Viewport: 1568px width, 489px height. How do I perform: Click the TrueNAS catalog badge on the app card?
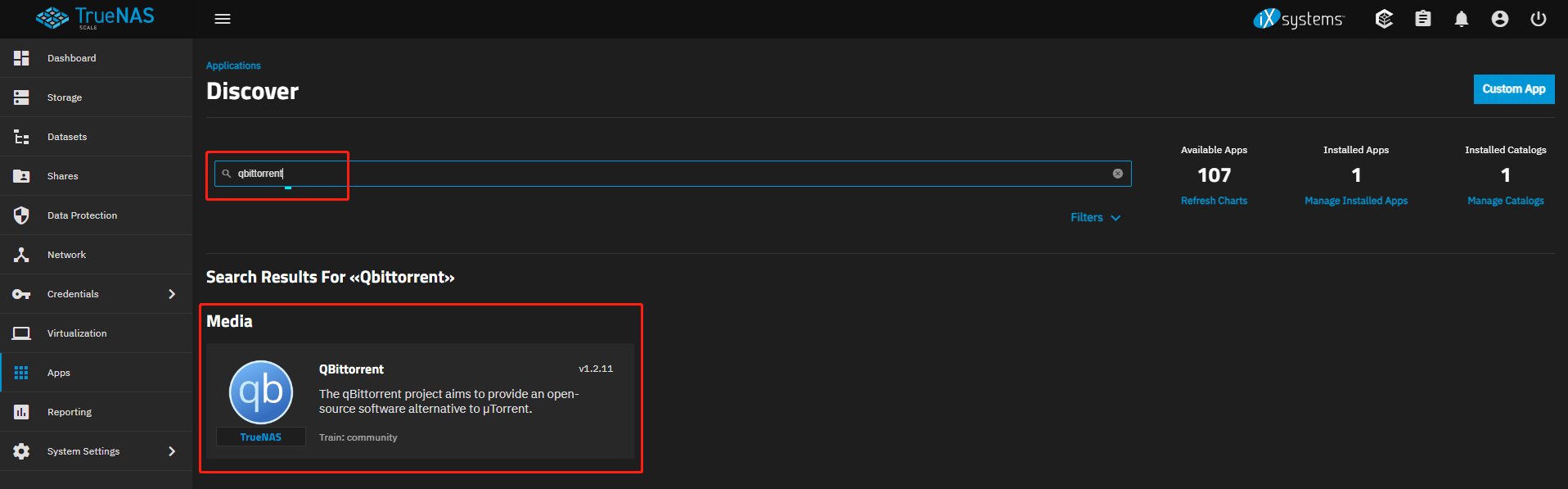(261, 437)
